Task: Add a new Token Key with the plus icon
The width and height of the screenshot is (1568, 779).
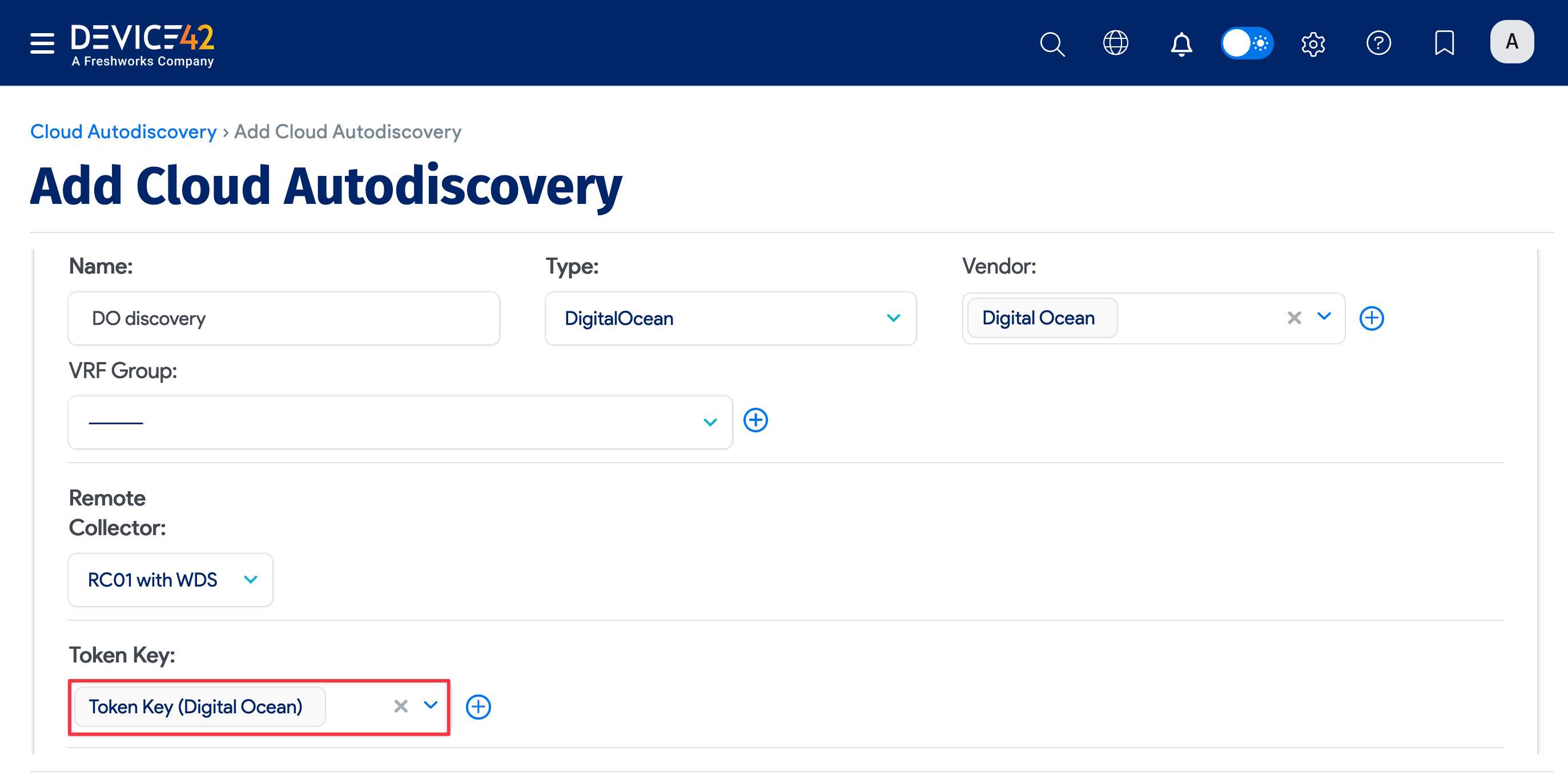Action: click(x=479, y=706)
